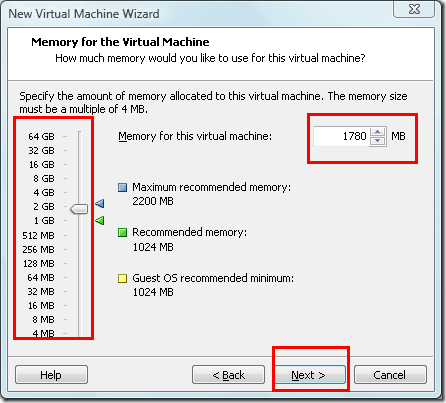Go to previous step with Back button
The height and width of the screenshot is (403, 446).
(x=228, y=375)
